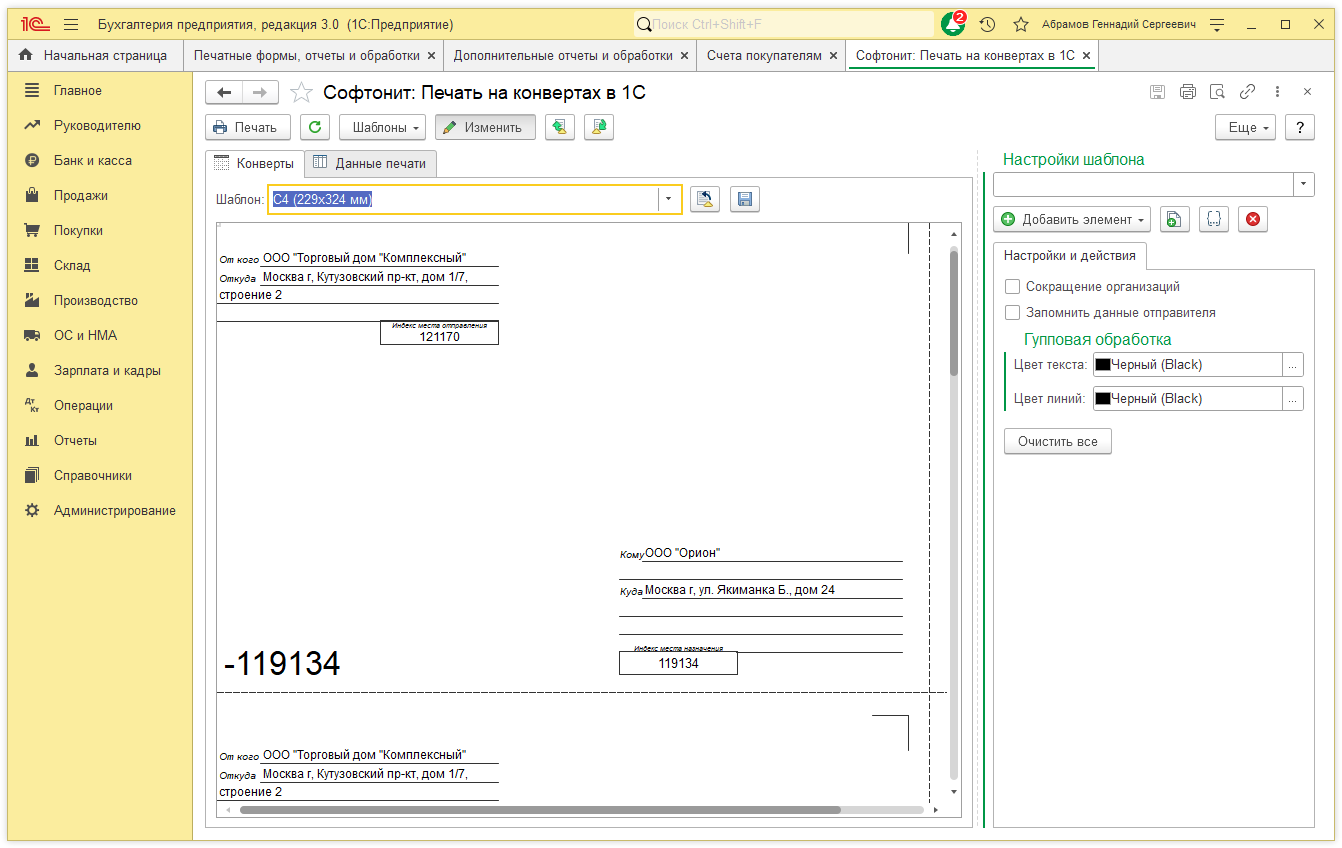Click the red delete element icon

1252,219
